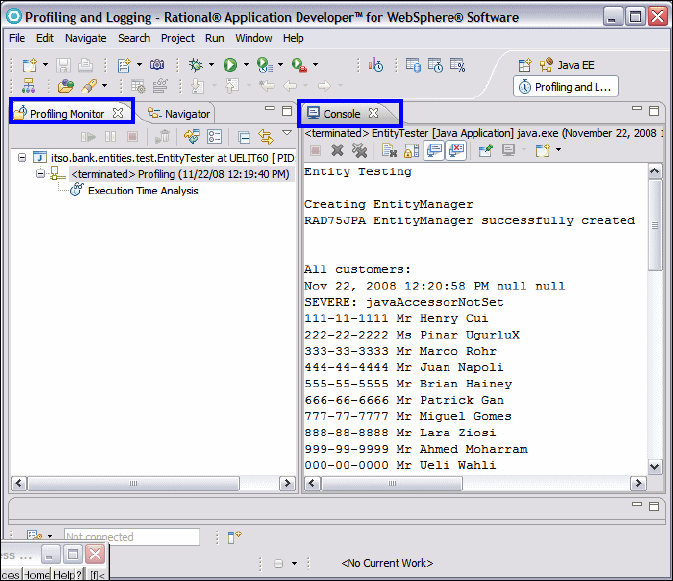Viewport: 673px width, 581px height.
Task: Click the camera snapshot toolbar icon
Action: pos(157,65)
